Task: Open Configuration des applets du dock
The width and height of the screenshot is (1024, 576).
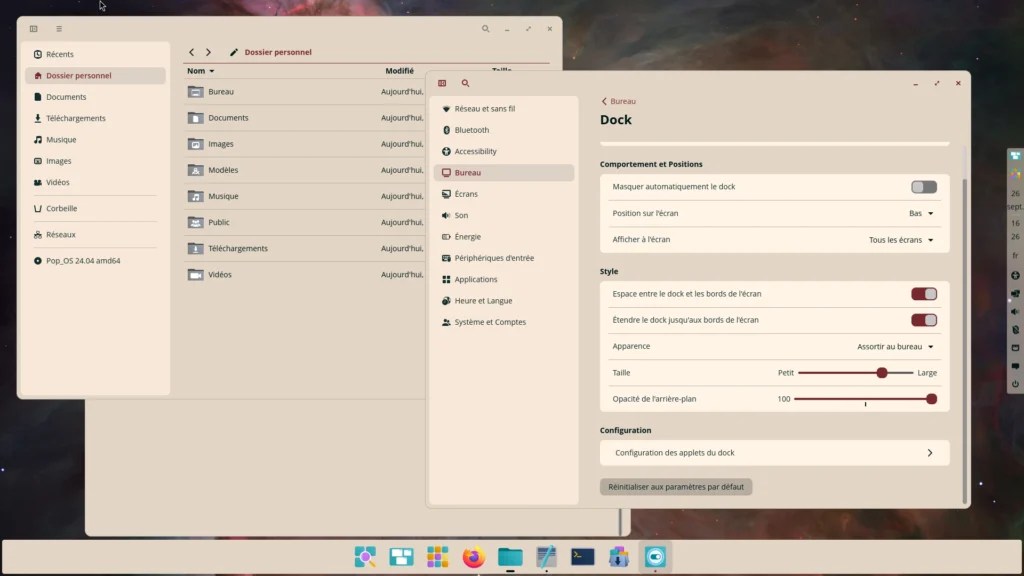Action: click(x=775, y=453)
